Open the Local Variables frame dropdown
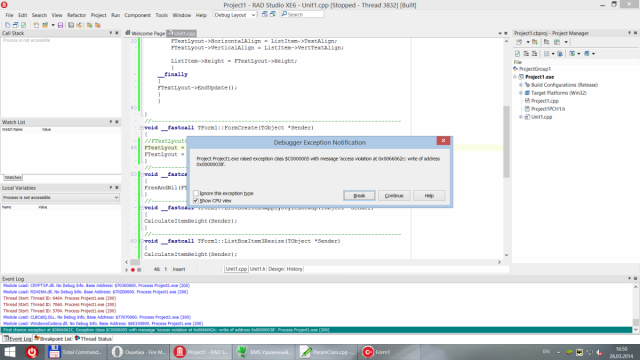Screen dimensions: 640x360 [x=116, y=198]
